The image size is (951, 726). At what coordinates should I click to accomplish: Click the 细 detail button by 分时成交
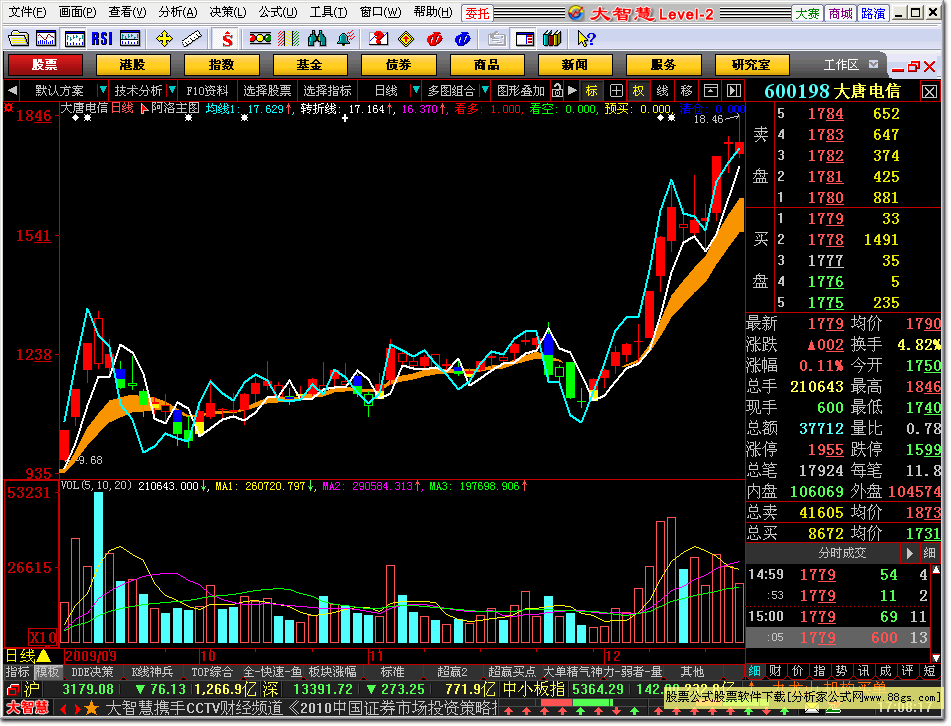pos(929,553)
